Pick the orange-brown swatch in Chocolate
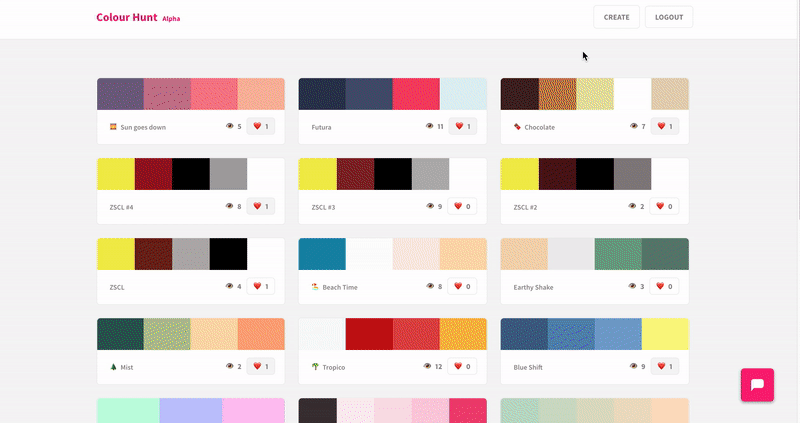The width and height of the screenshot is (800, 423). pos(557,94)
